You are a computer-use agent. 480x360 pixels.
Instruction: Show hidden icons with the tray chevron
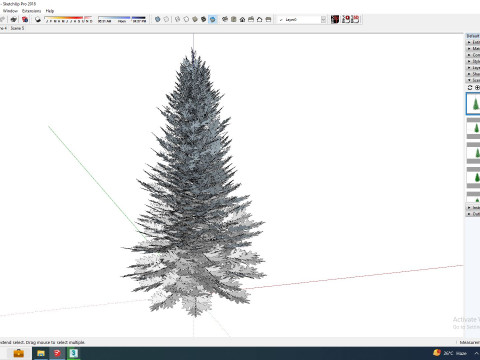(477, 353)
